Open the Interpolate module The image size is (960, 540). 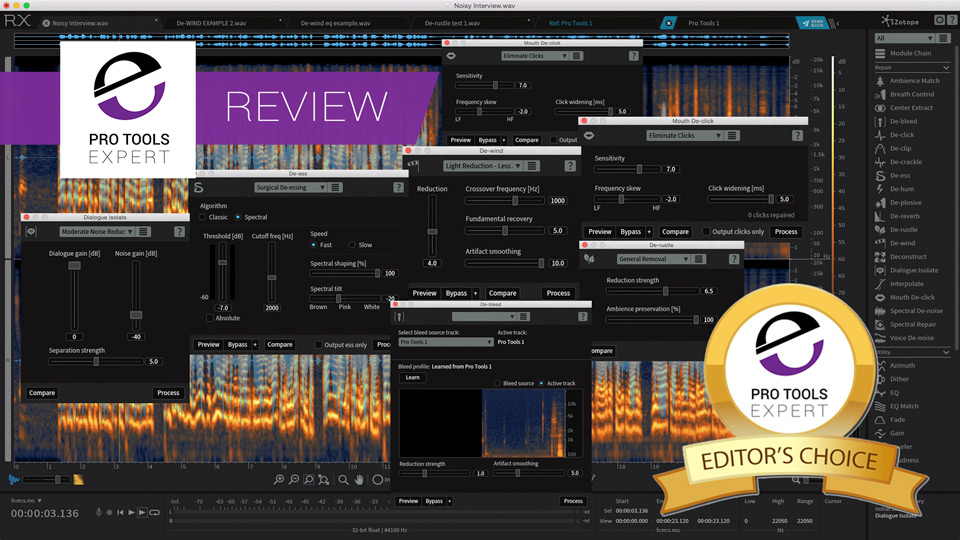[907, 283]
